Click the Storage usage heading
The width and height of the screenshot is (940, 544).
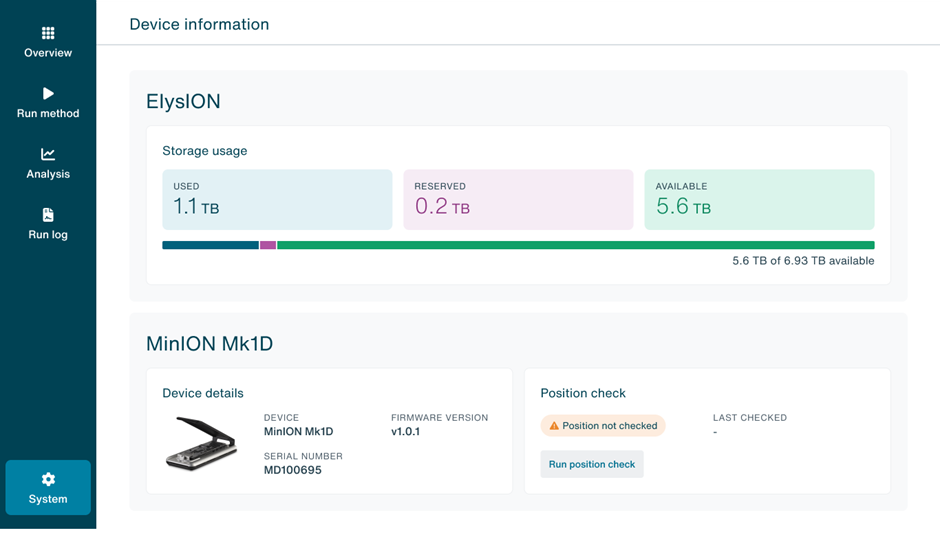[x=204, y=151]
